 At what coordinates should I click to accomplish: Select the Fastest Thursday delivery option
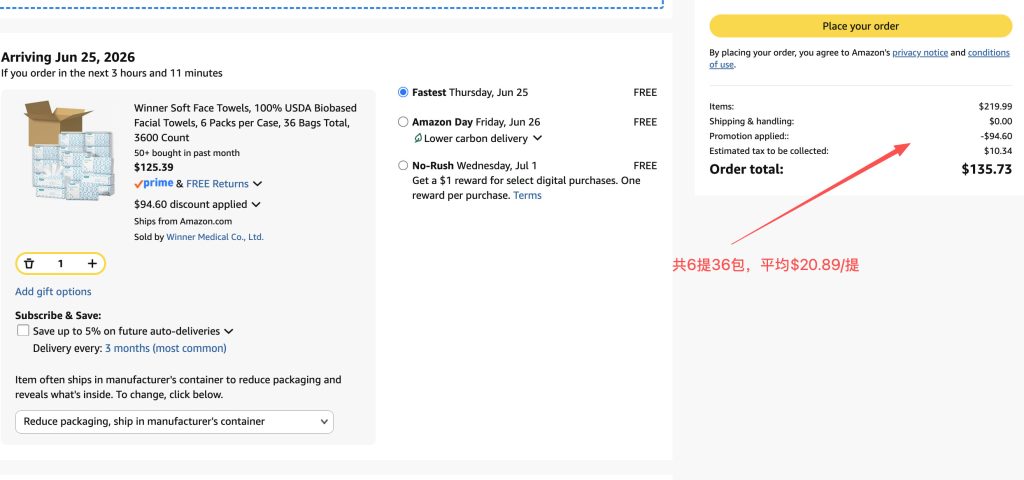coord(403,93)
